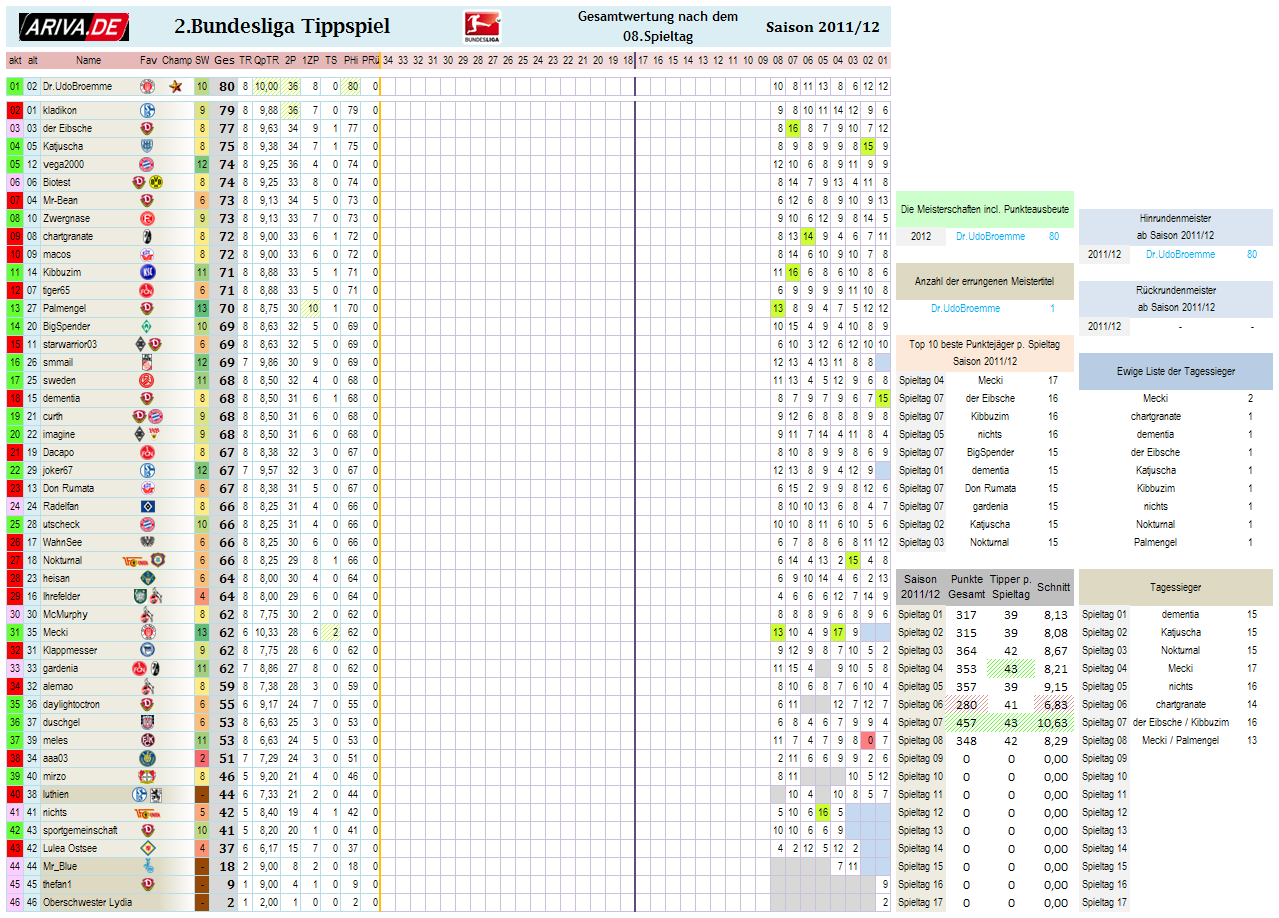
Task: Click the name 'Palmengel' in the ranking table
Action: tap(63, 309)
